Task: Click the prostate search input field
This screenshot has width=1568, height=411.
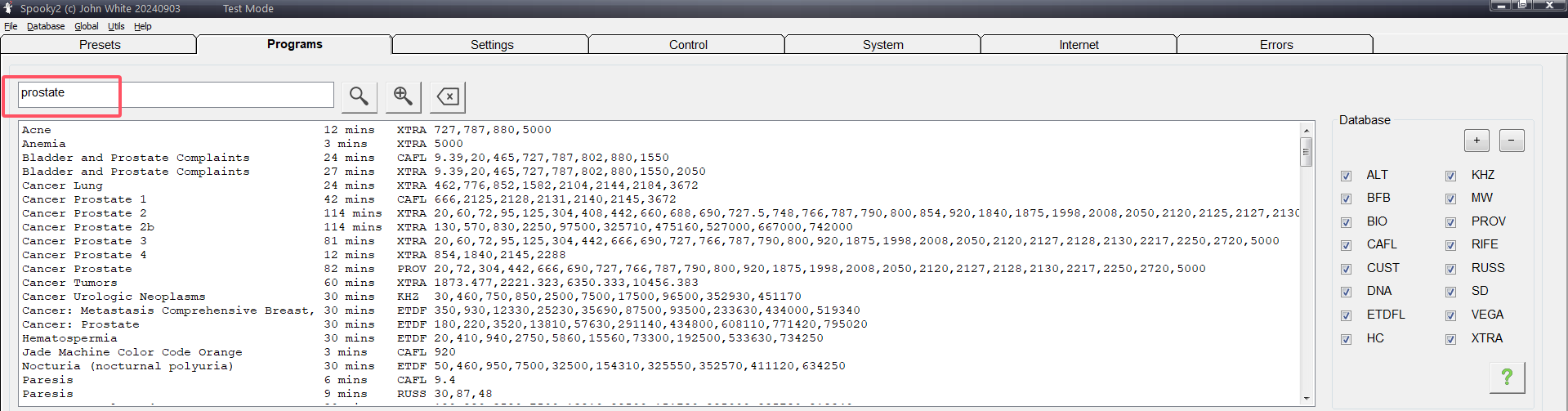Action: (x=176, y=94)
